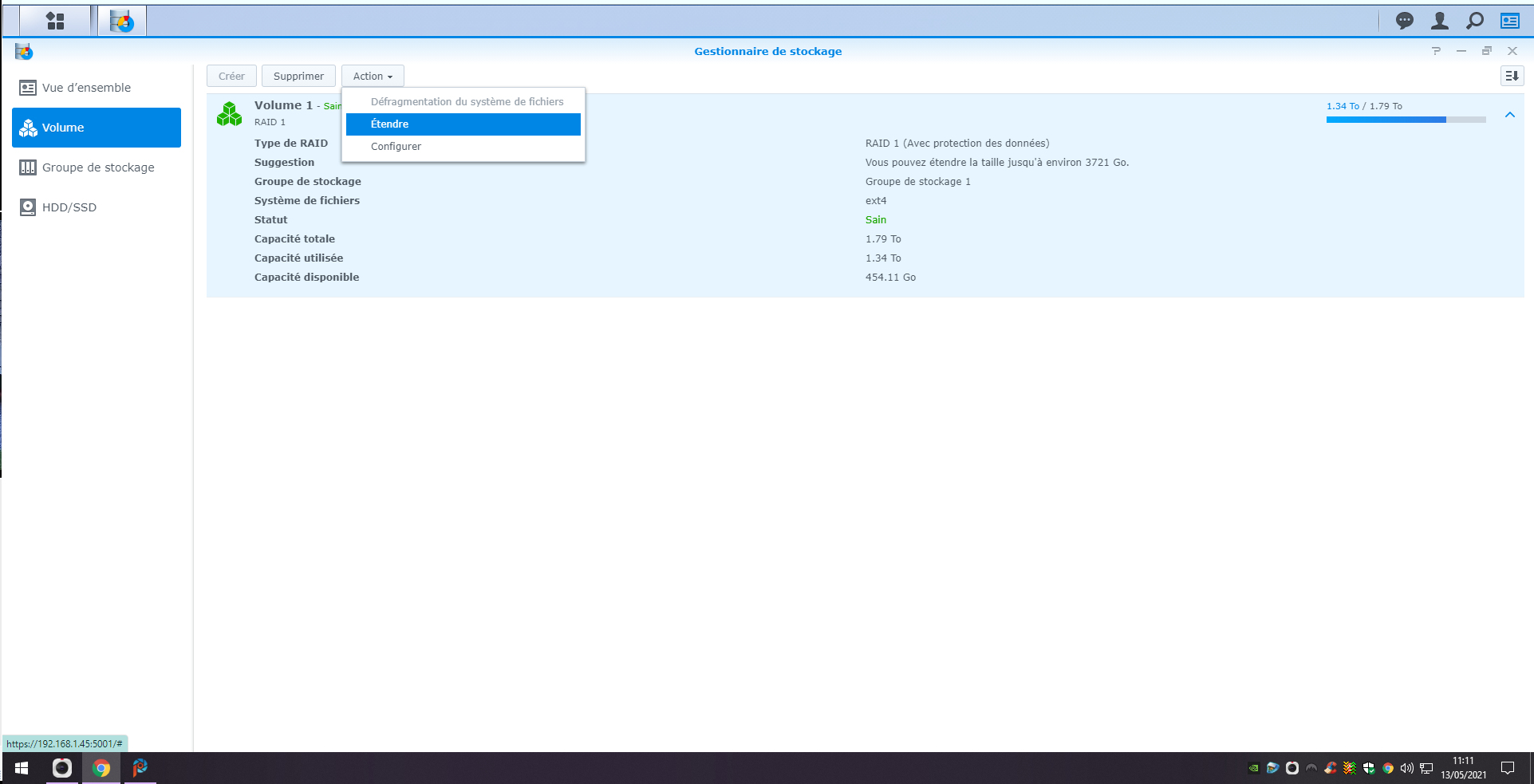Click the Storage Manager taskbar icon

122,21
